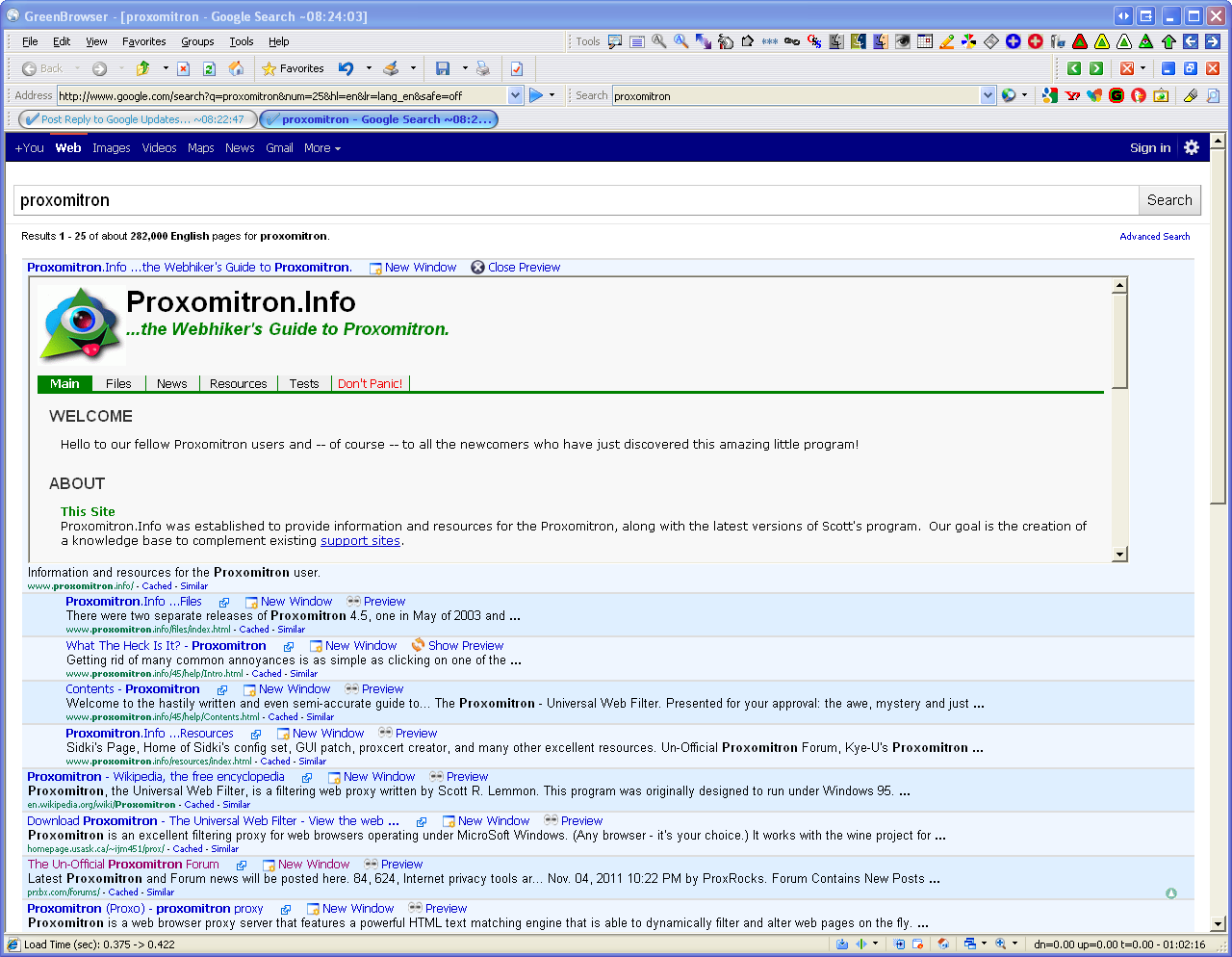Search with the Yahoo engine icon

[1072, 95]
